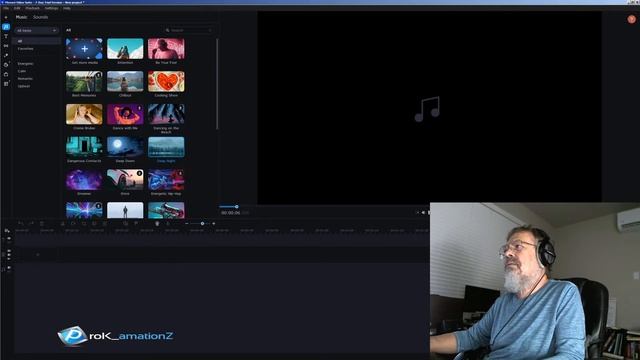Open the Help menu
This screenshot has width=640, height=360.
67,8
